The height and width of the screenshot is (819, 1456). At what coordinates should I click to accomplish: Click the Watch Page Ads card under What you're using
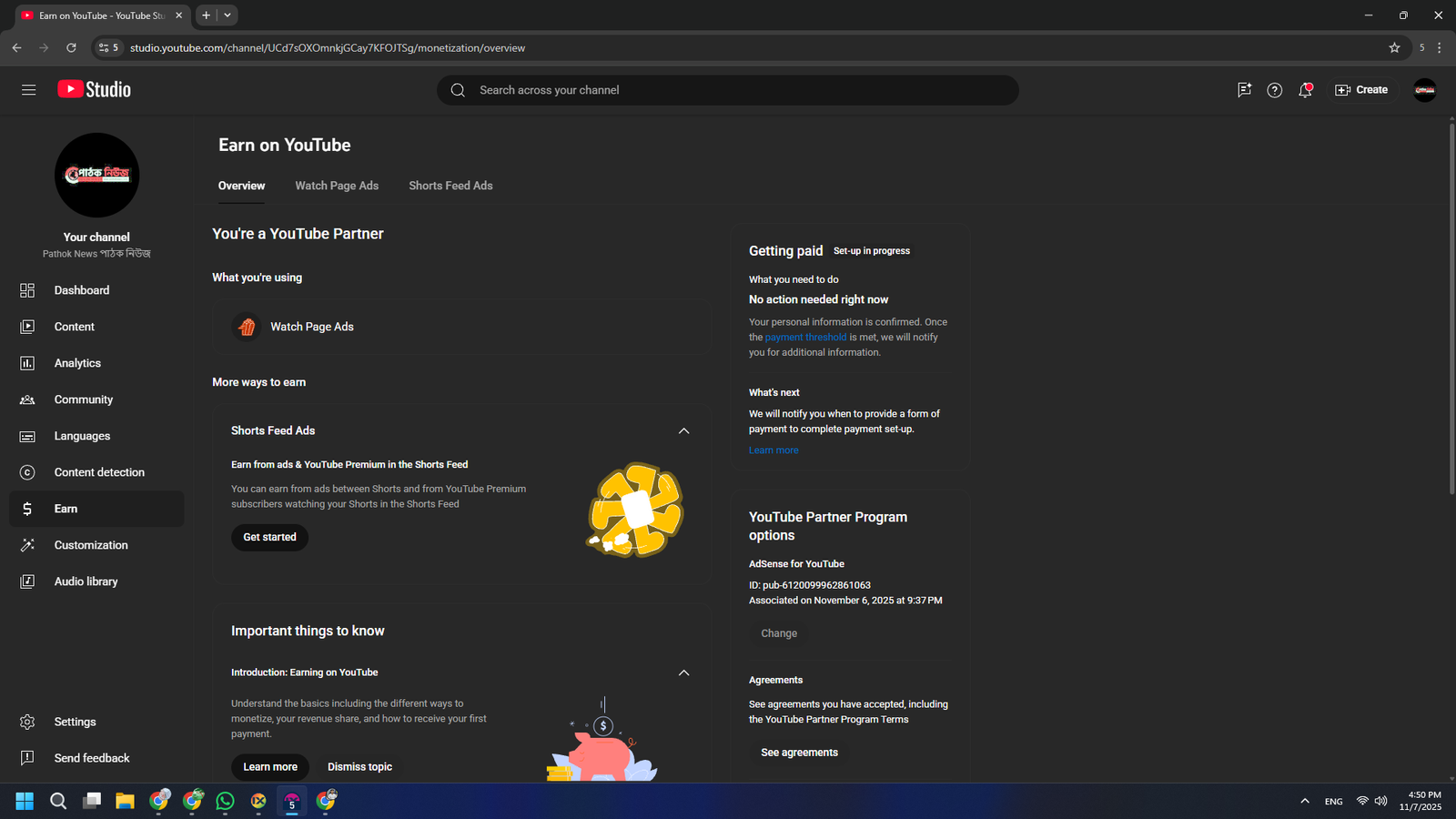(462, 327)
